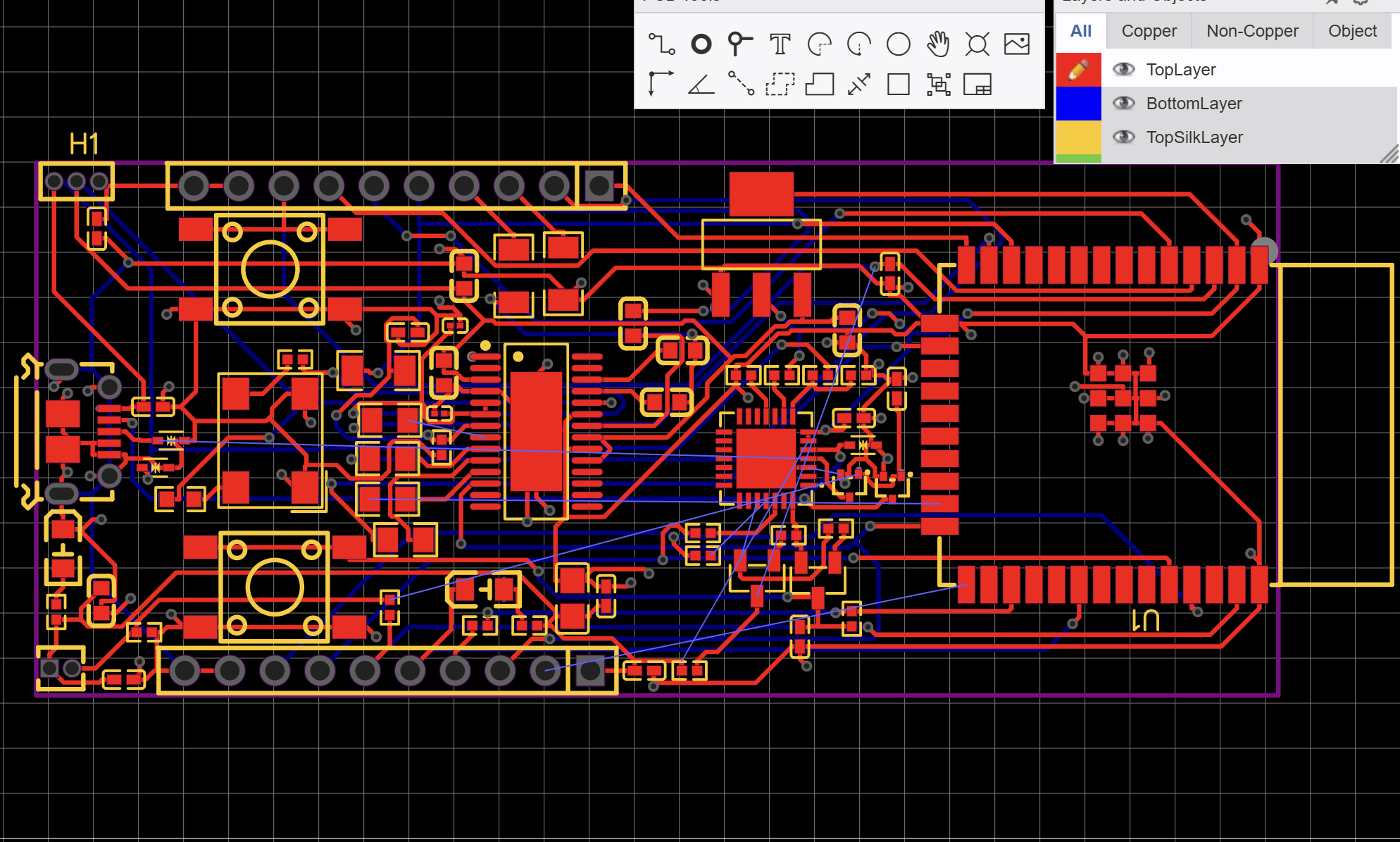The height and width of the screenshot is (842, 1400).
Task: Select the Protractor angle tool
Action: (701, 84)
